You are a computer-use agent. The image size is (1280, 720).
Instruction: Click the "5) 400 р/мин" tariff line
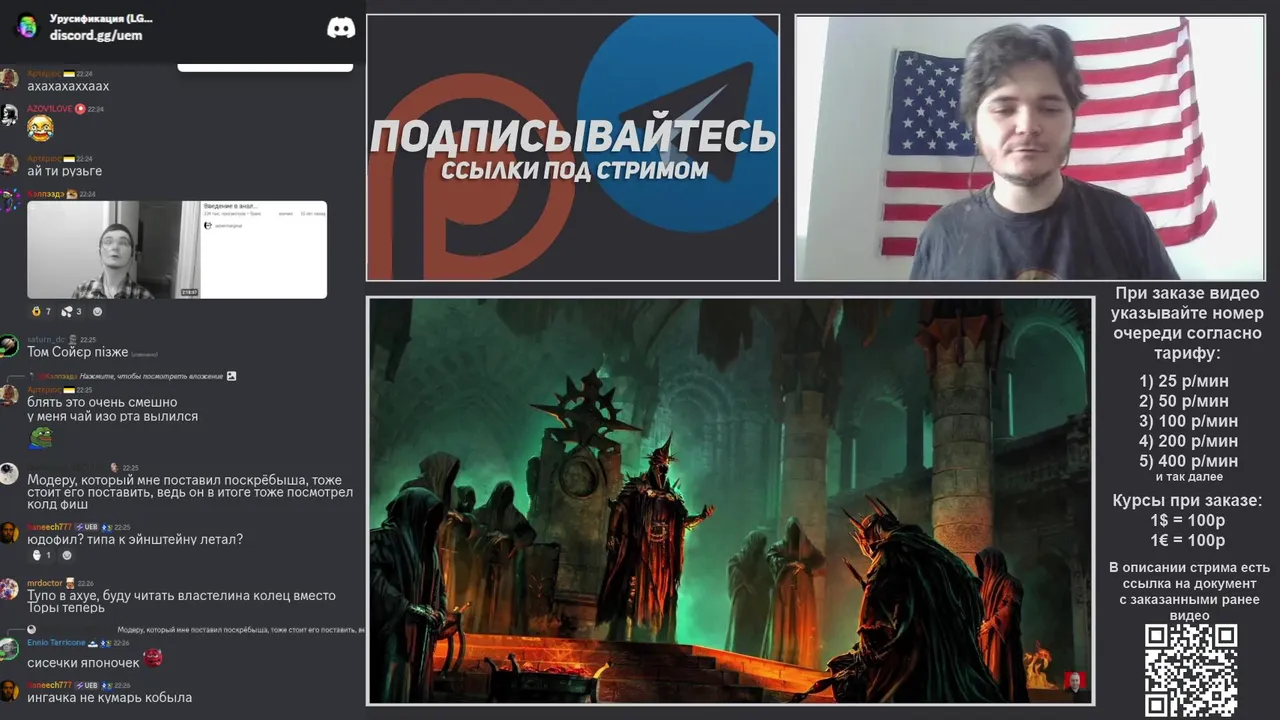tap(1188, 461)
